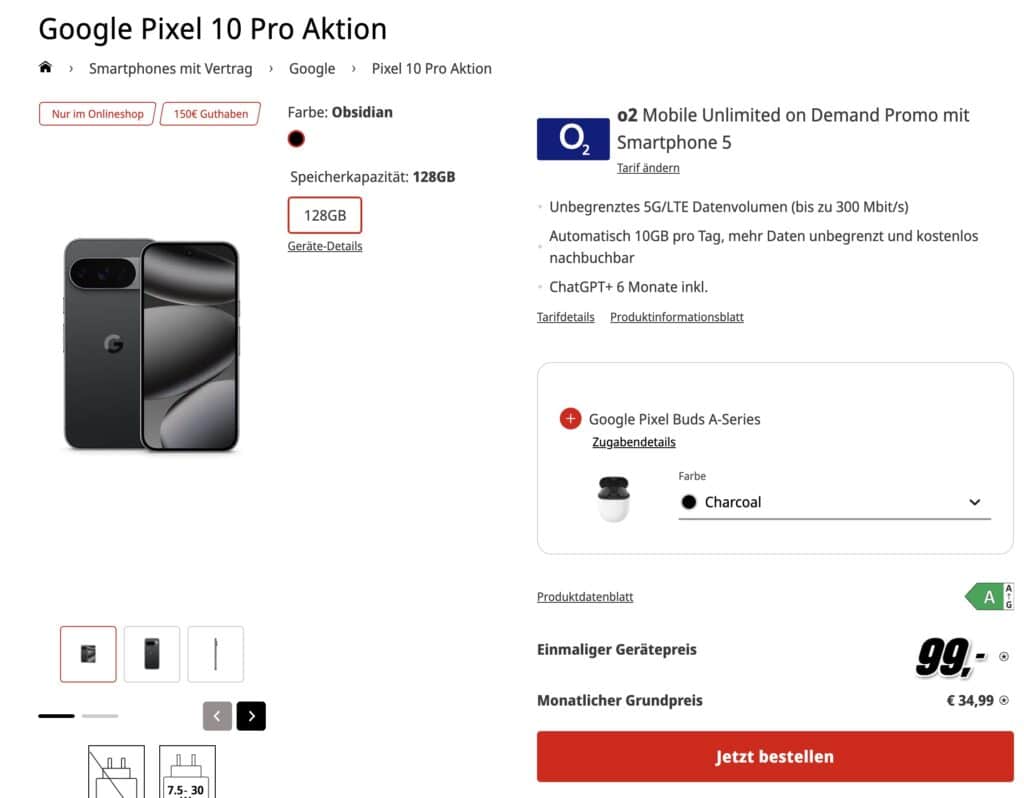Click info icon beside monthly price €34,99
Viewport: 1024px width, 798px height.
(1003, 701)
